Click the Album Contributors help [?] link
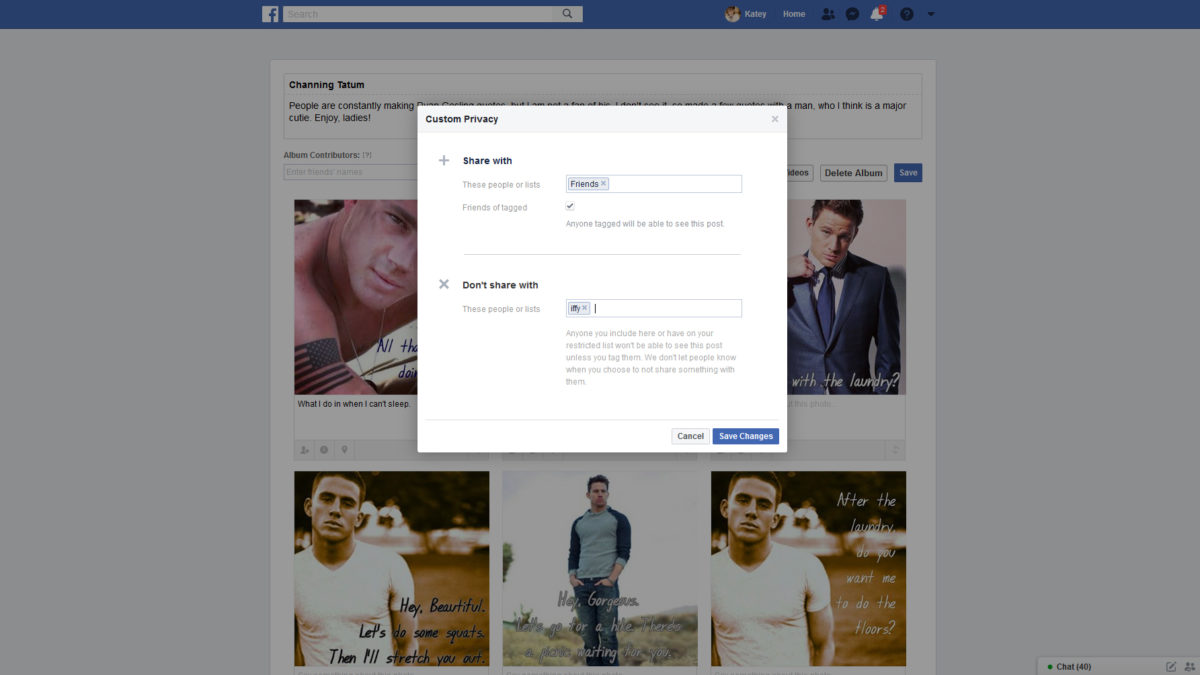1200x675 pixels. (367, 155)
